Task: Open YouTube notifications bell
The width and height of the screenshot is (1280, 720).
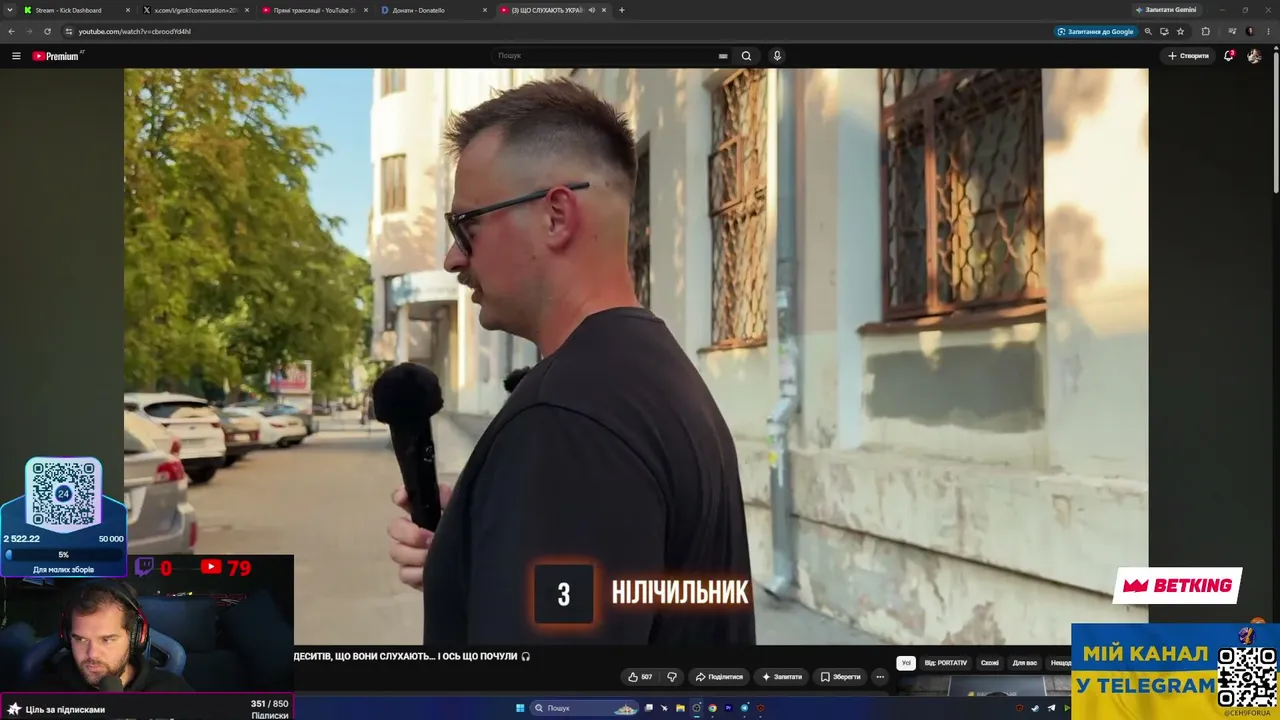Action: 1229,56
